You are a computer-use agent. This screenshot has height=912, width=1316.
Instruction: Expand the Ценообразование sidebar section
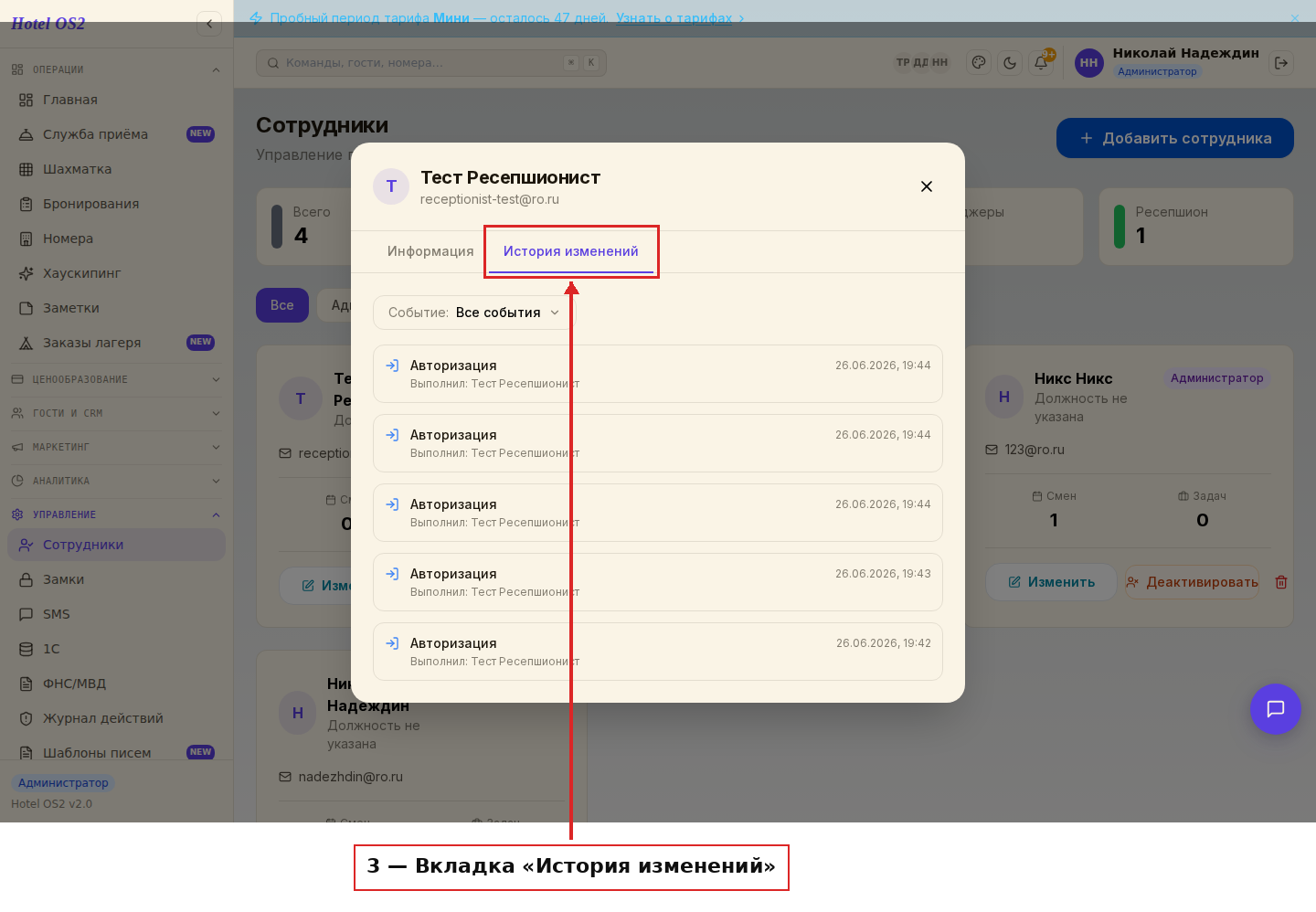(116, 379)
